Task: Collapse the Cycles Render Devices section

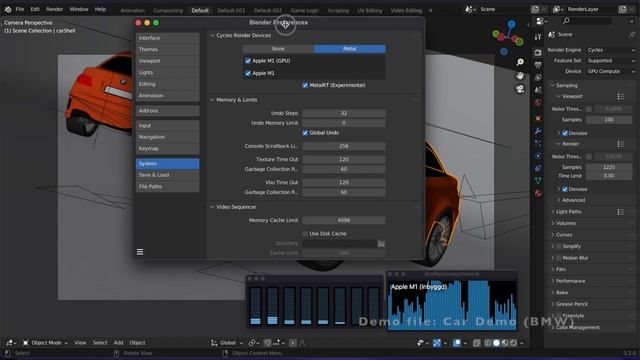Action: click(212, 36)
